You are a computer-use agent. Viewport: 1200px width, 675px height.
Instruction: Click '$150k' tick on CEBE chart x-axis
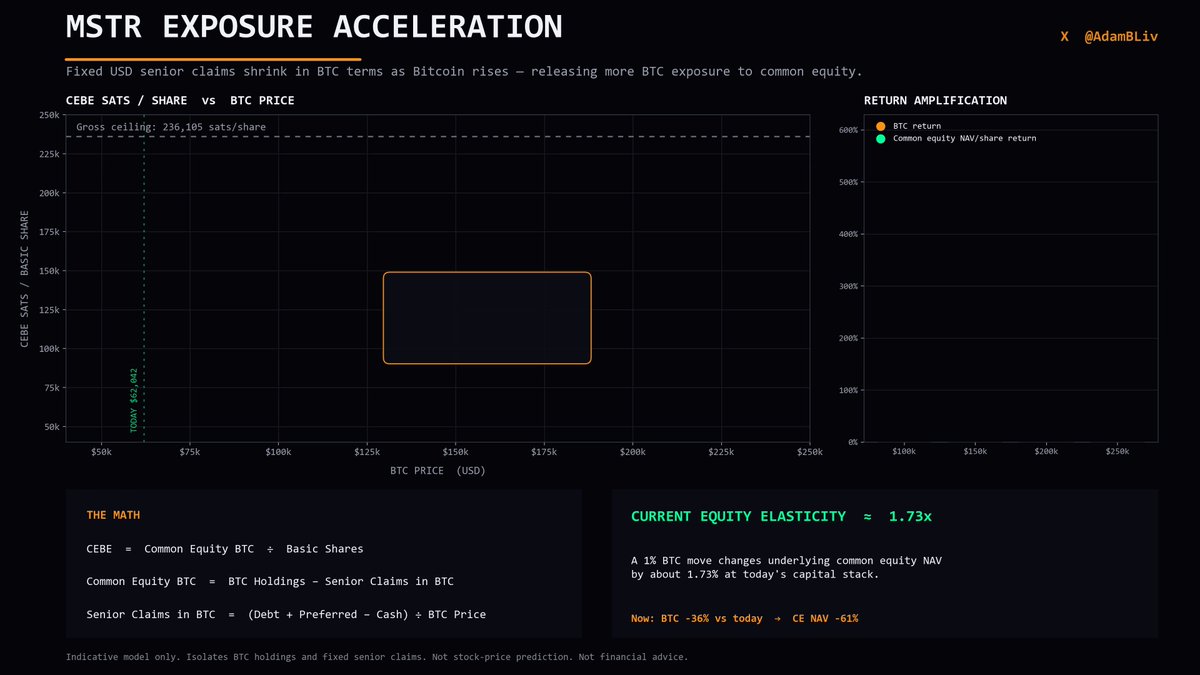tap(455, 453)
